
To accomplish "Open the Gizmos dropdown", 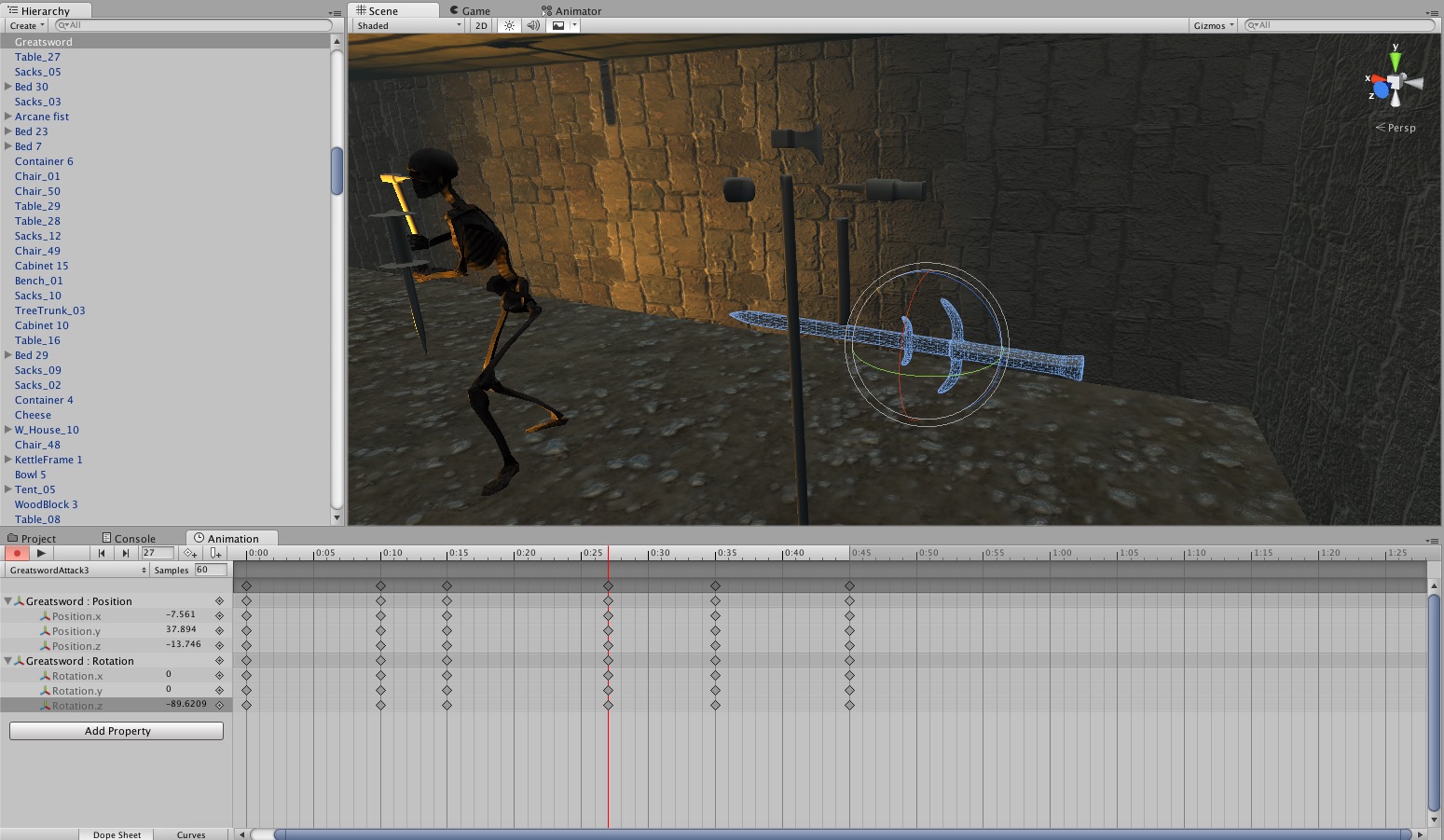I will 1213,25.
